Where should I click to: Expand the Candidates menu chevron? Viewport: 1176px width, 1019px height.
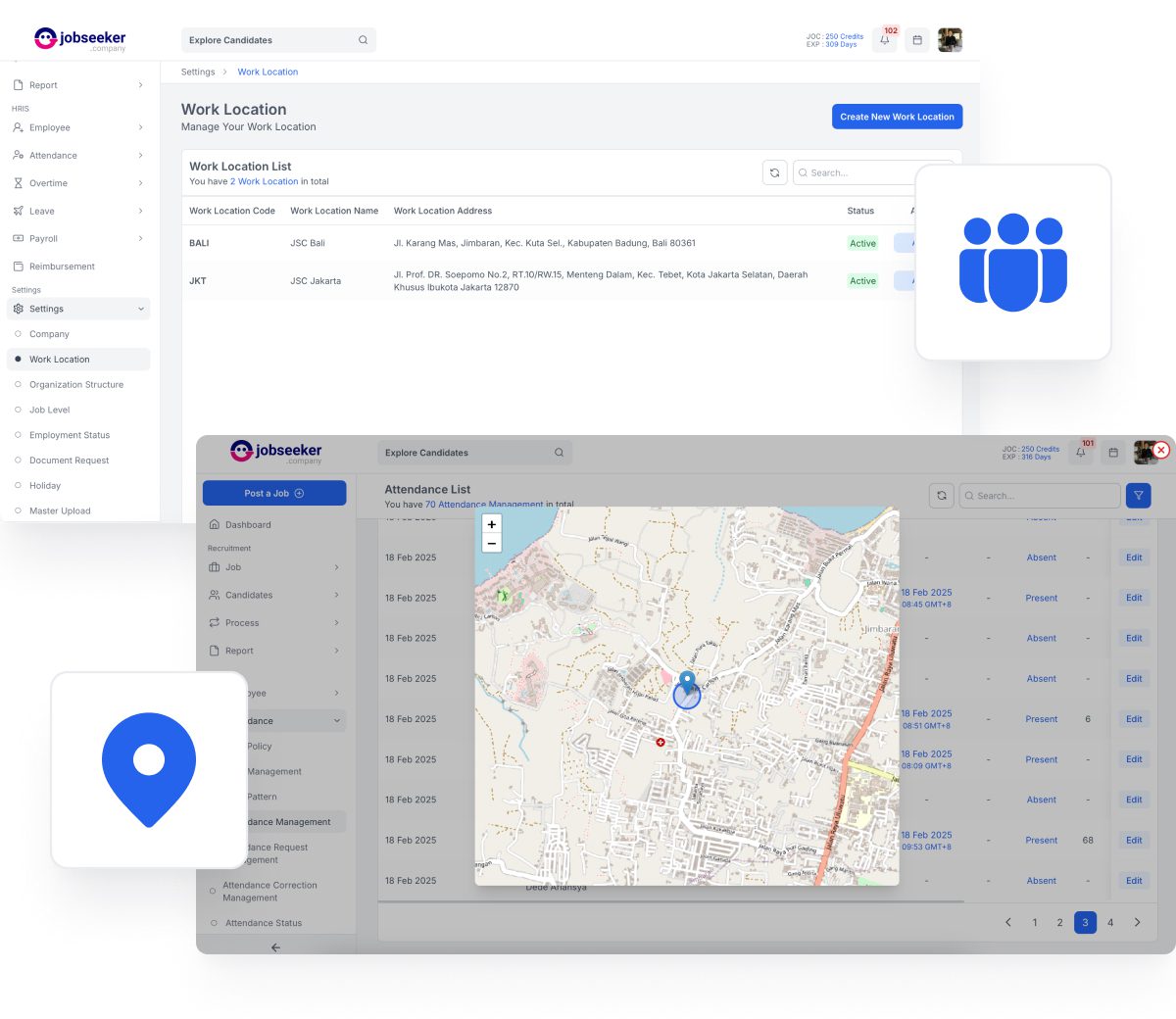click(336, 595)
